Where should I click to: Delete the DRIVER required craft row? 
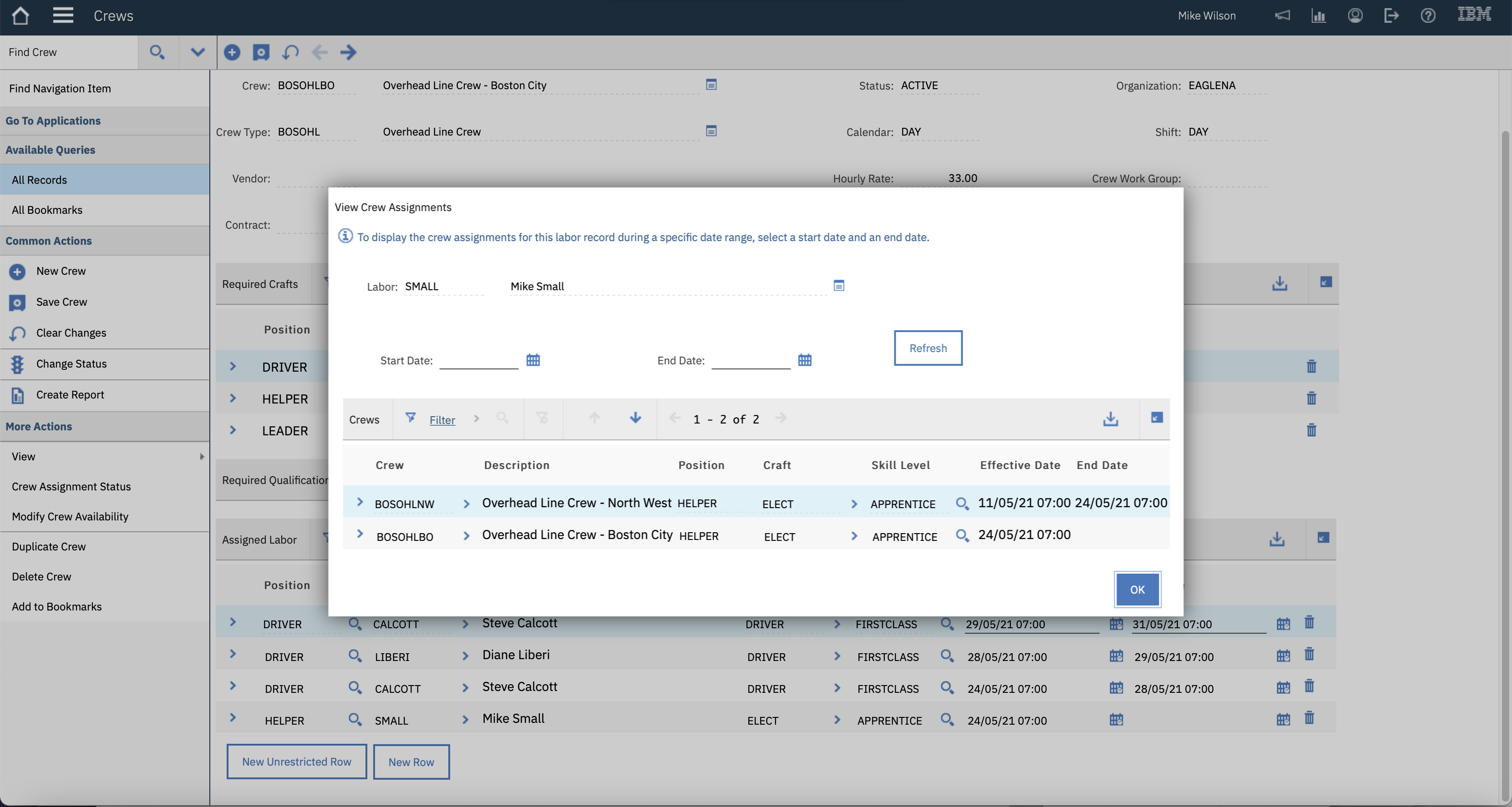pyautogui.click(x=1311, y=367)
